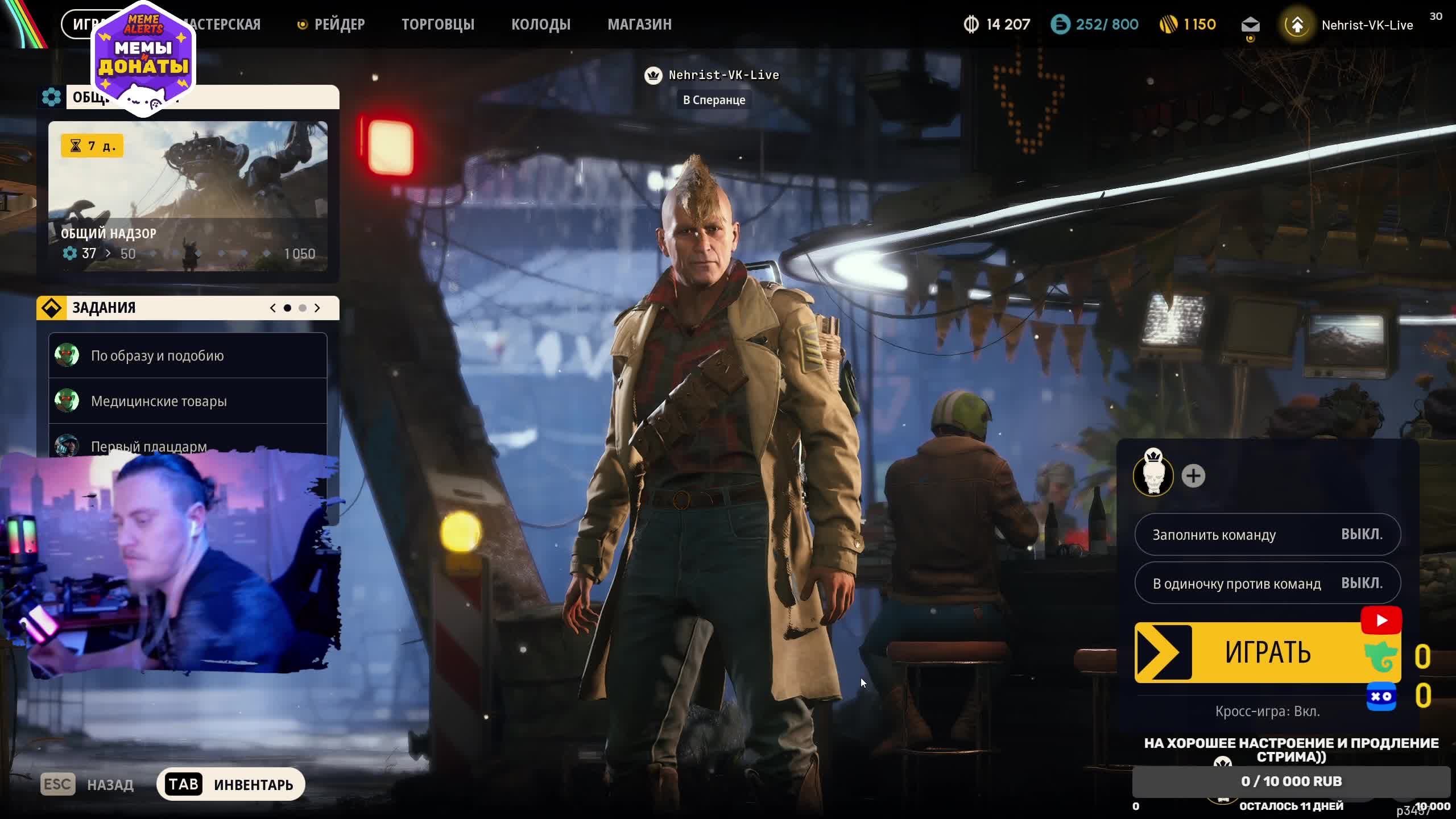Open the Торговцы tab
Image resolution: width=1456 pixels, height=819 pixels.
437,24
